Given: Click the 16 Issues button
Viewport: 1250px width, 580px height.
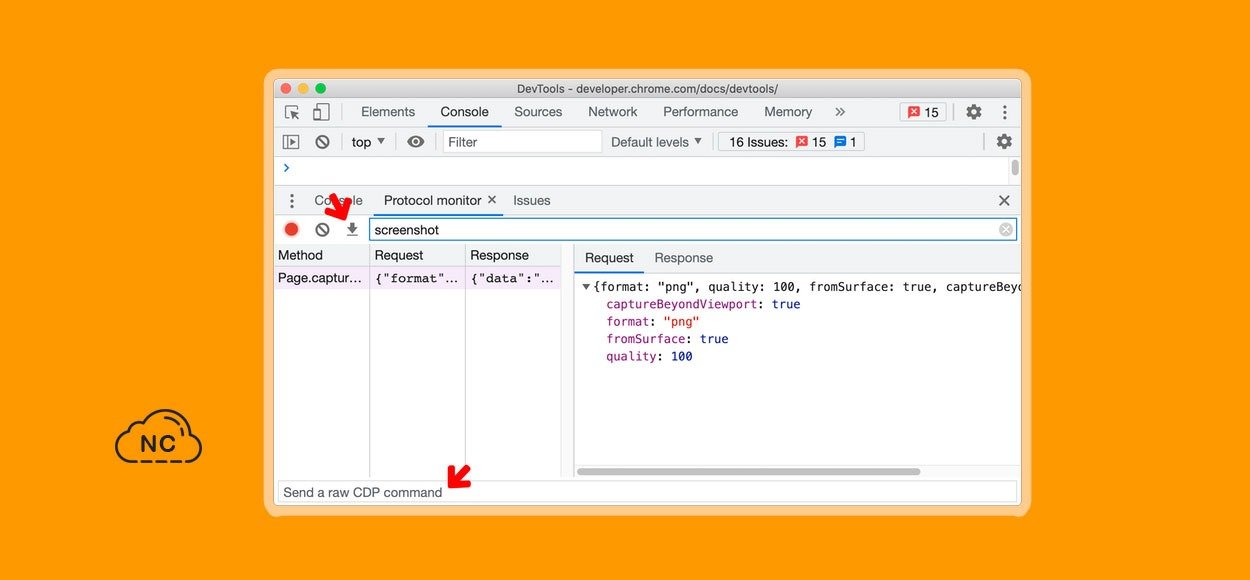Looking at the screenshot, I should (x=791, y=142).
